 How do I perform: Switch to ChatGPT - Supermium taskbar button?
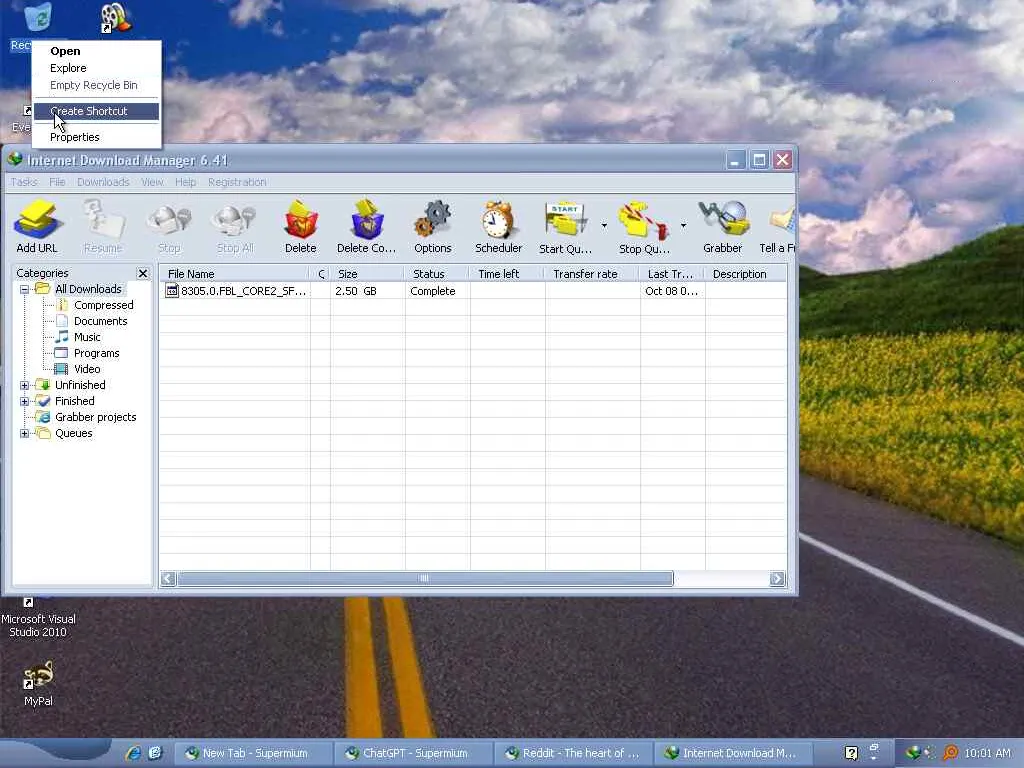point(413,753)
